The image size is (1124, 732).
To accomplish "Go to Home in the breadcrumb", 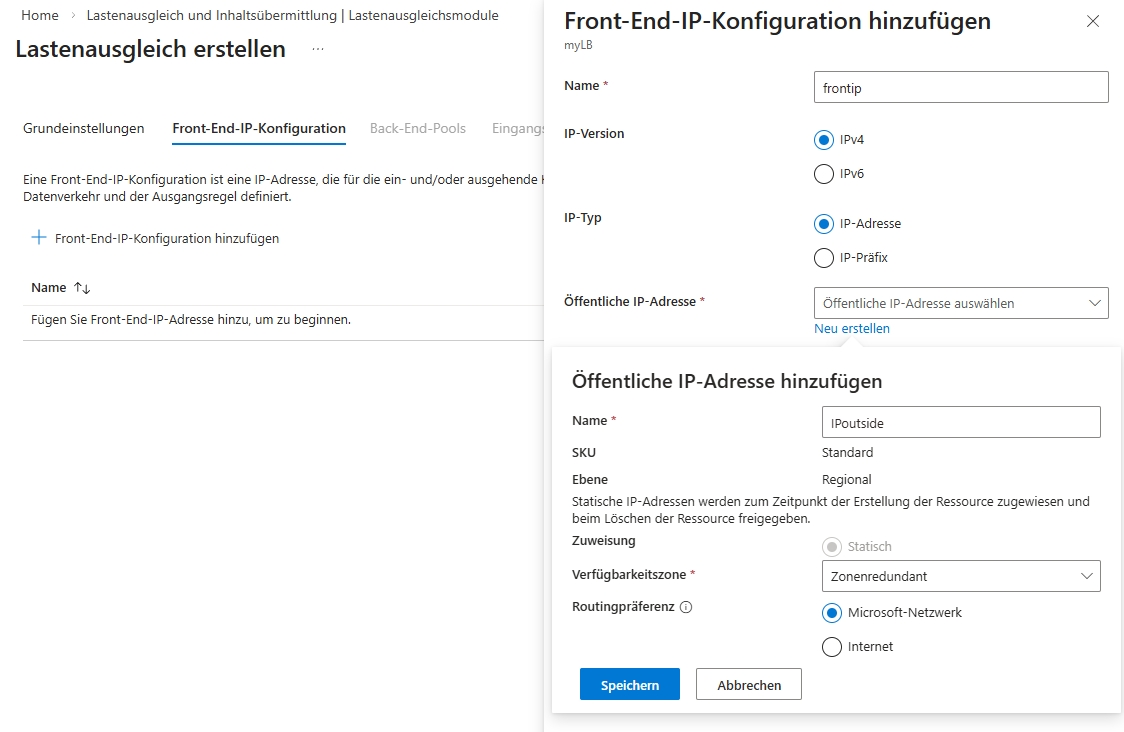I will pos(40,16).
